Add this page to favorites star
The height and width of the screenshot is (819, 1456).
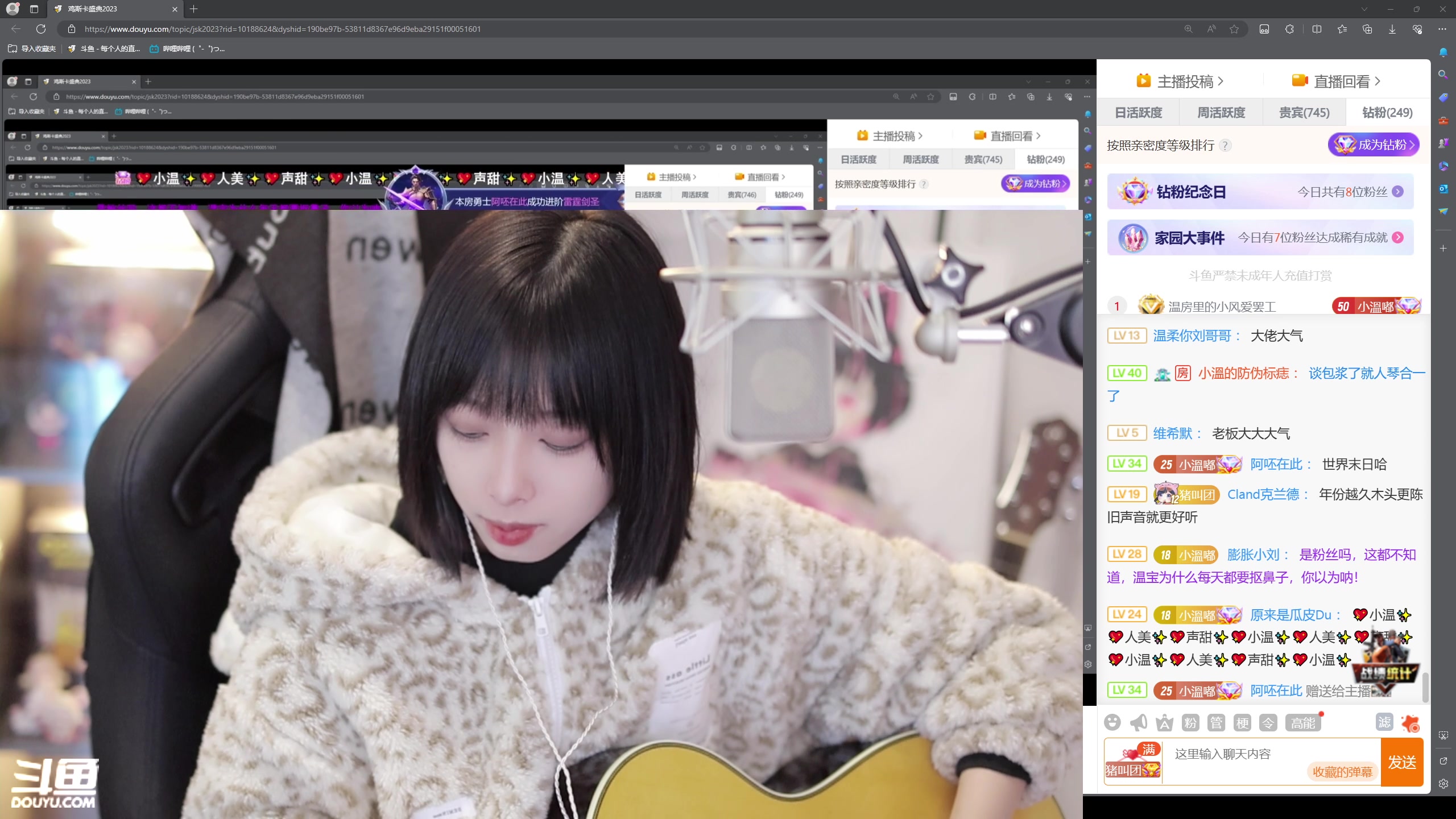point(1234,29)
